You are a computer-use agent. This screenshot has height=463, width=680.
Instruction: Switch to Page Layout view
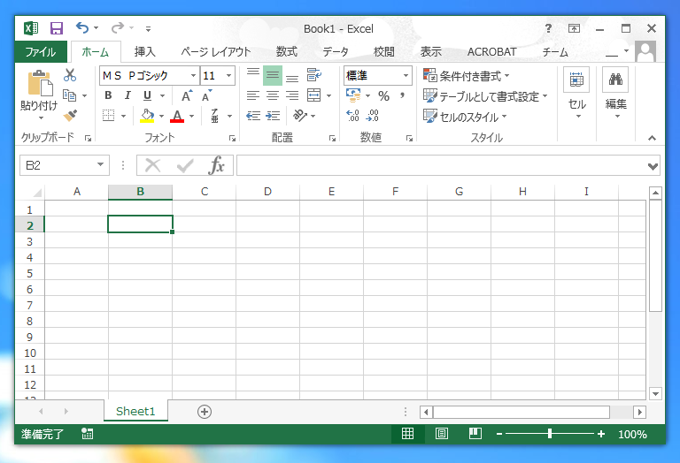point(441,434)
